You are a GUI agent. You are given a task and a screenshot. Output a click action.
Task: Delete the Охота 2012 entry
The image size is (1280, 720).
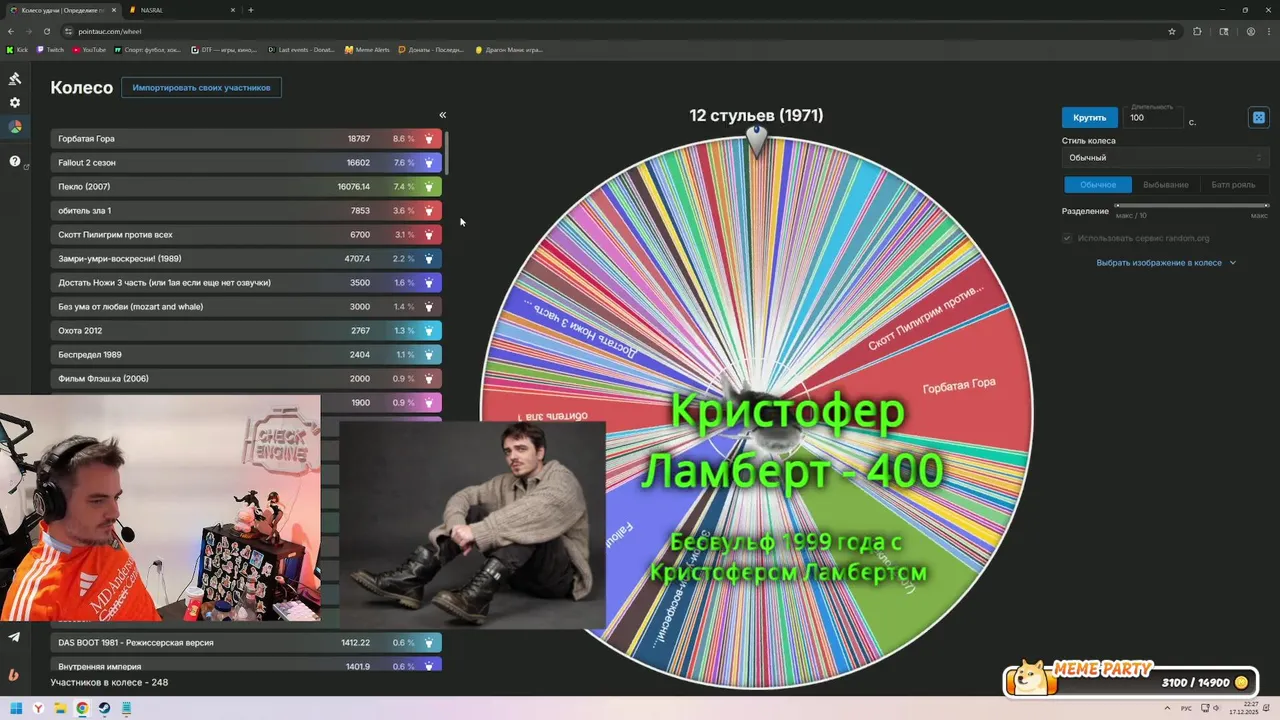click(x=429, y=331)
